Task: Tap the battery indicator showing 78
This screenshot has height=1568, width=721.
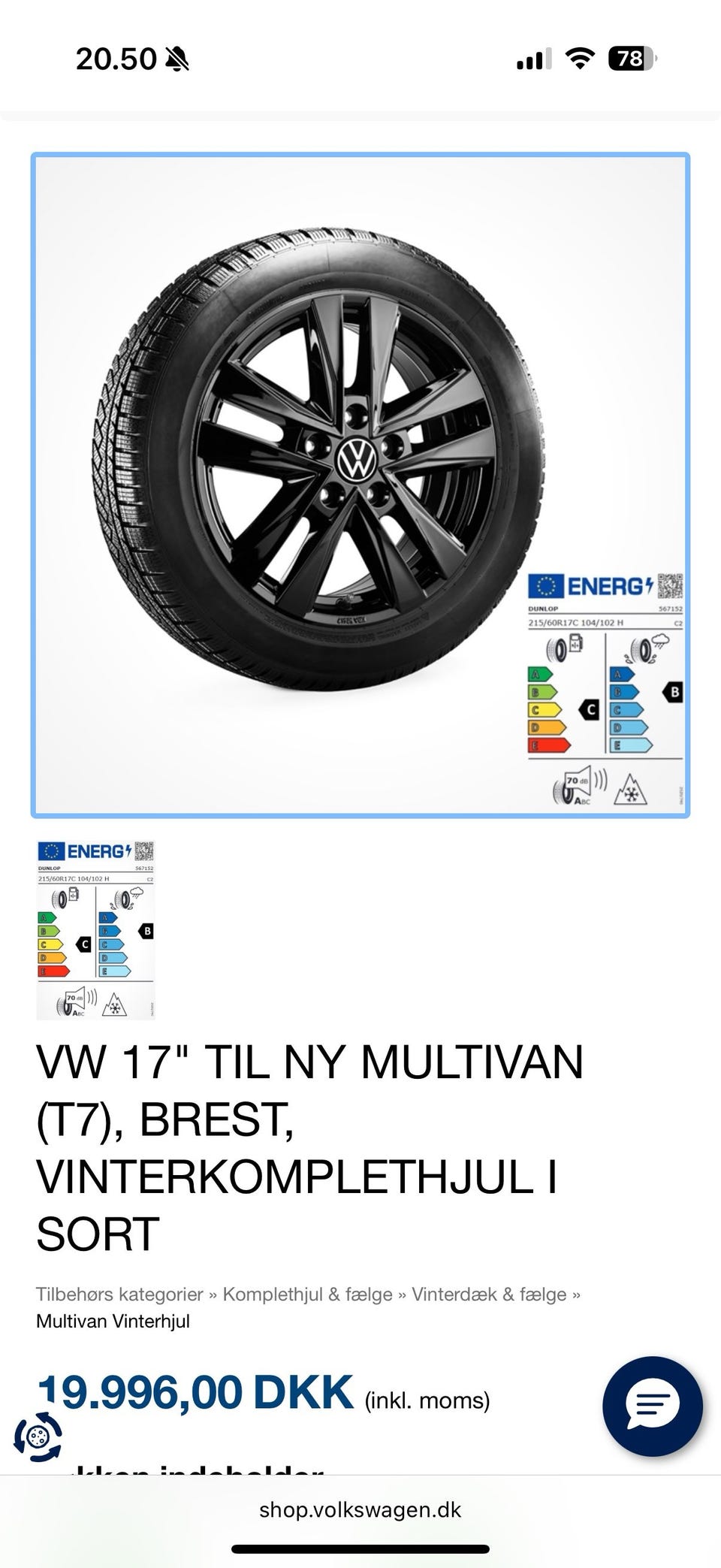Action: coord(632,59)
